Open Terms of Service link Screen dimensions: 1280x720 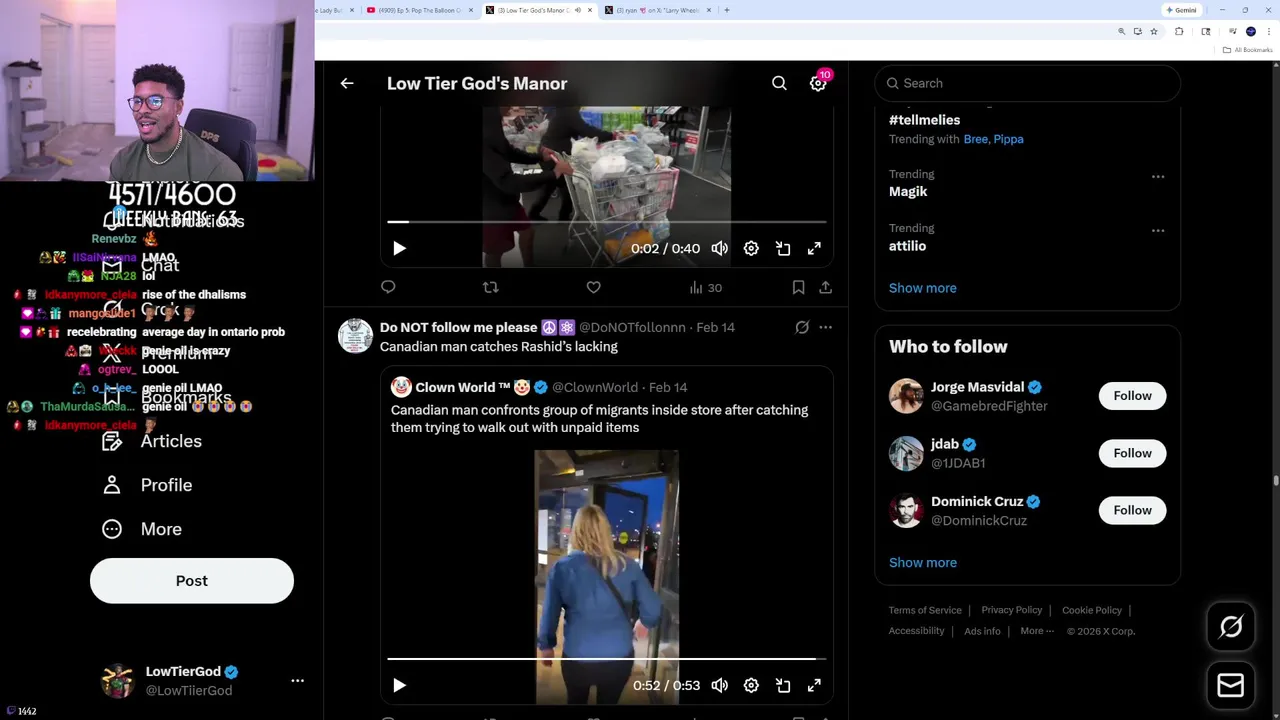(925, 610)
